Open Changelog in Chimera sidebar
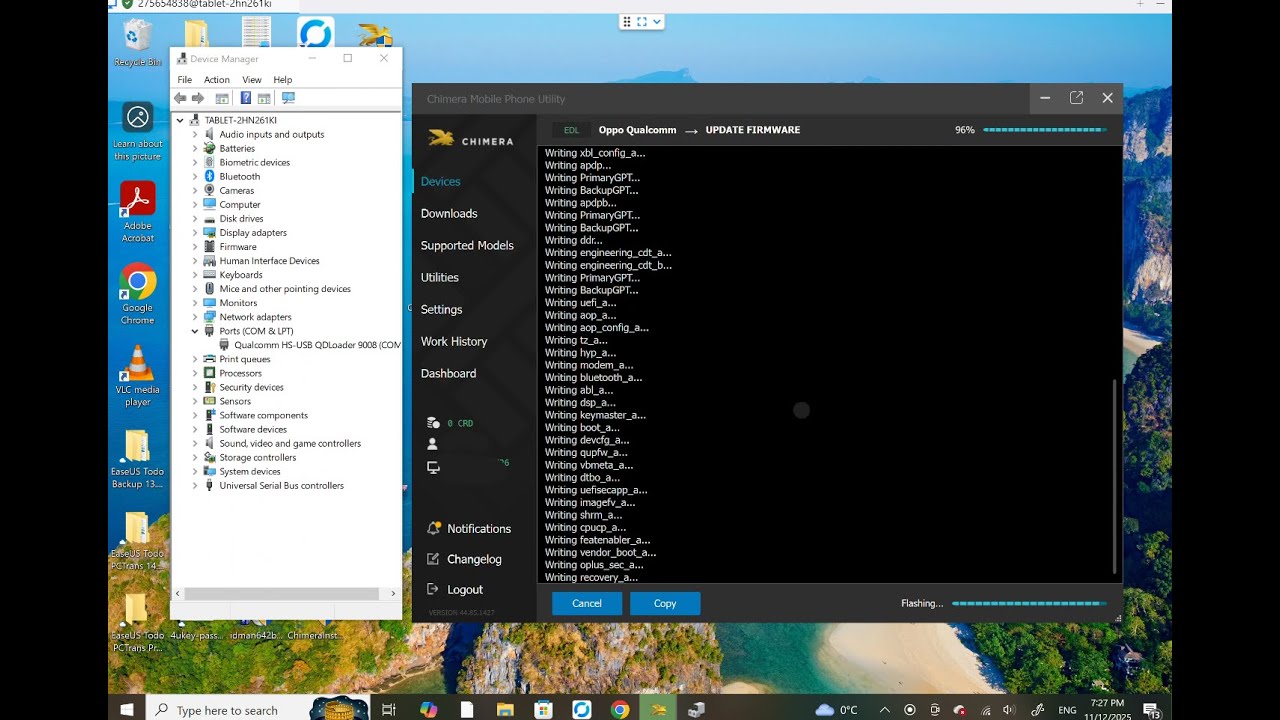The height and width of the screenshot is (720, 1280). click(x=464, y=559)
